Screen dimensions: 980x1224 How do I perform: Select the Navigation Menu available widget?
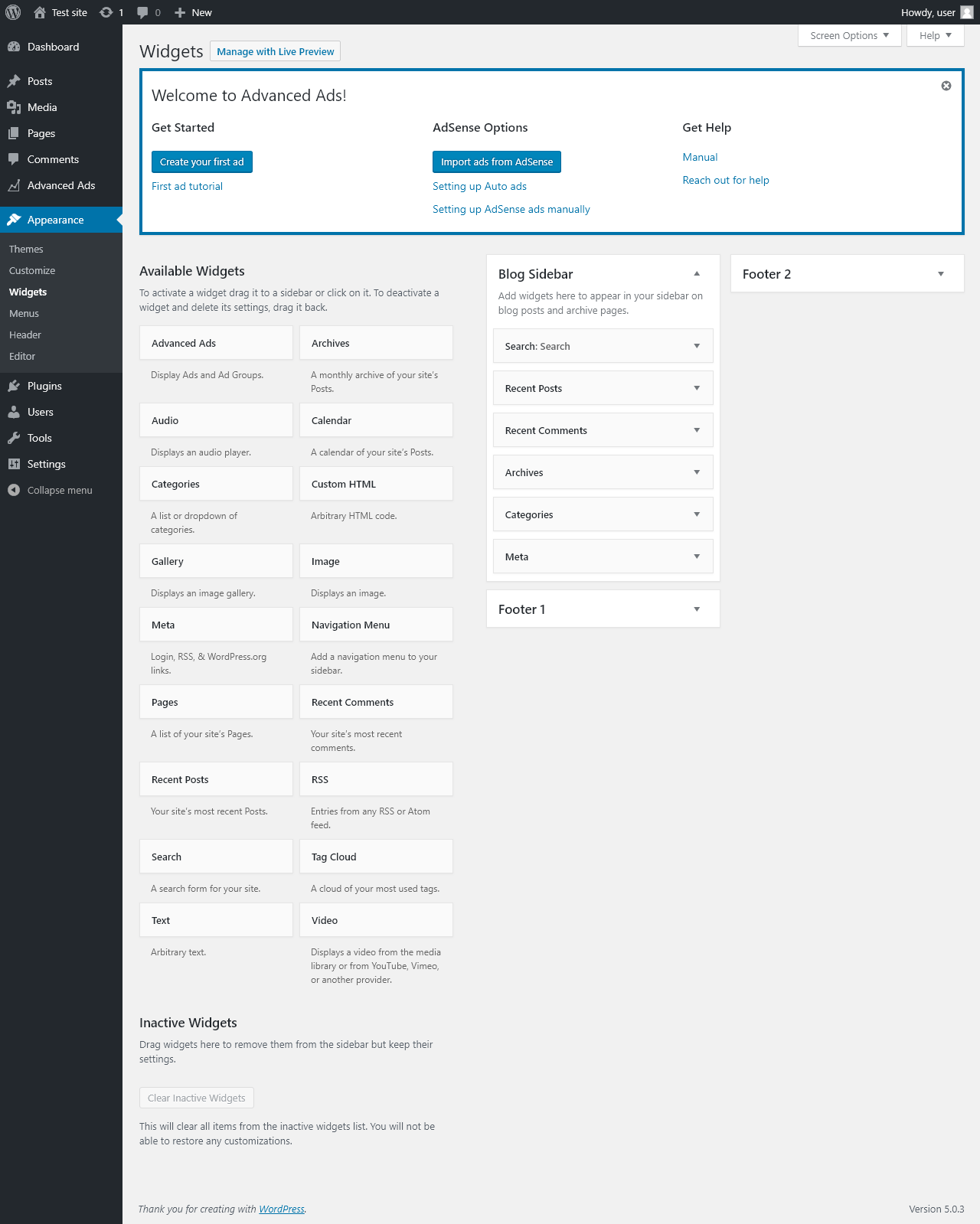[376, 625]
